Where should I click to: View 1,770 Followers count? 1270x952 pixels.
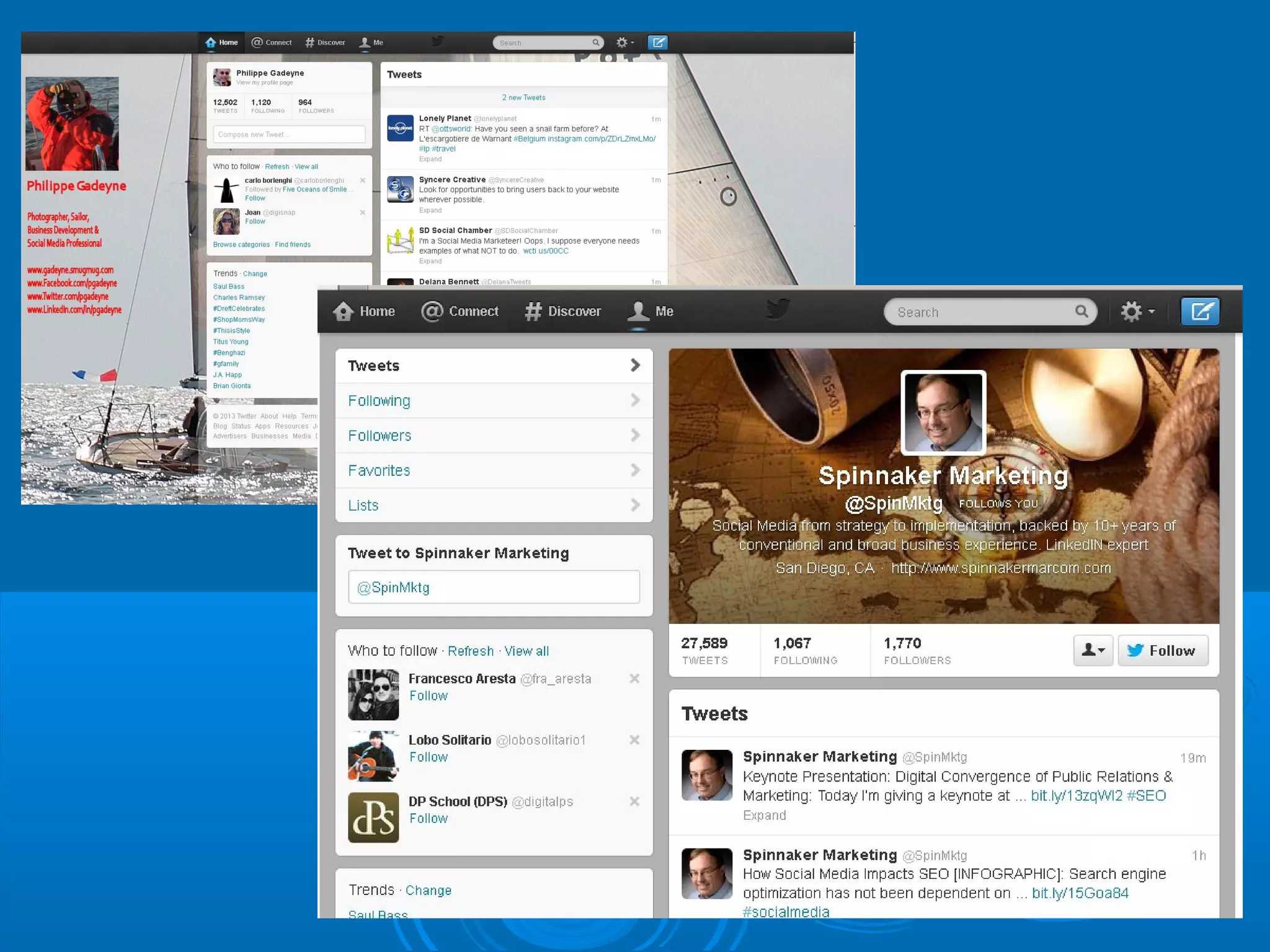pyautogui.click(x=917, y=650)
